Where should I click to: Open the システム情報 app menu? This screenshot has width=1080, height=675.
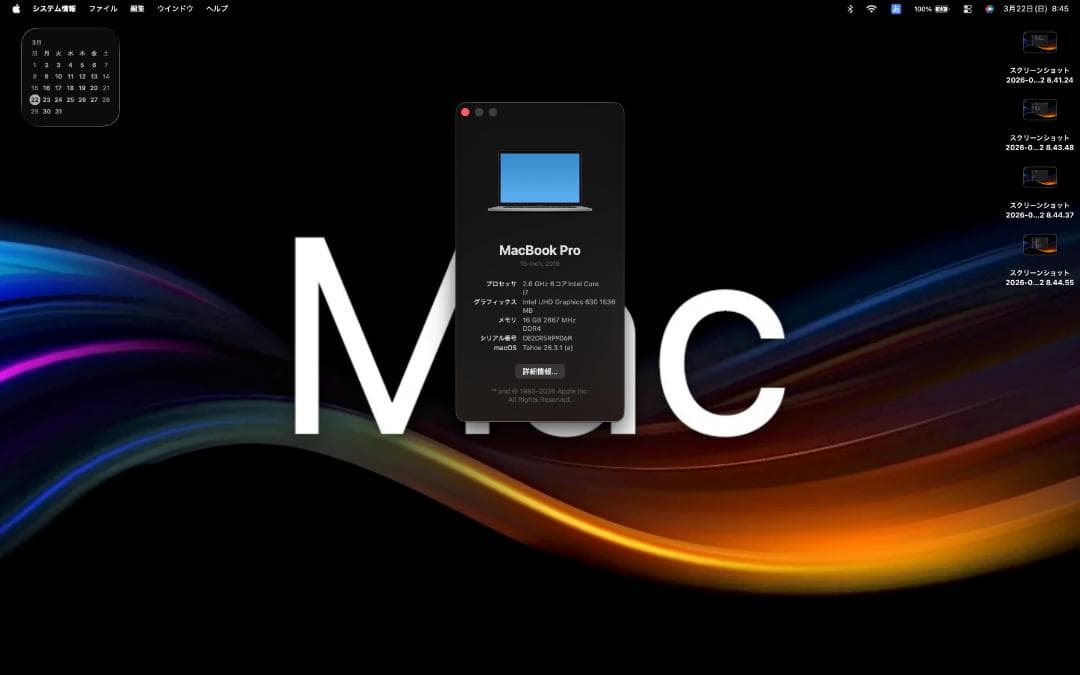[54, 9]
